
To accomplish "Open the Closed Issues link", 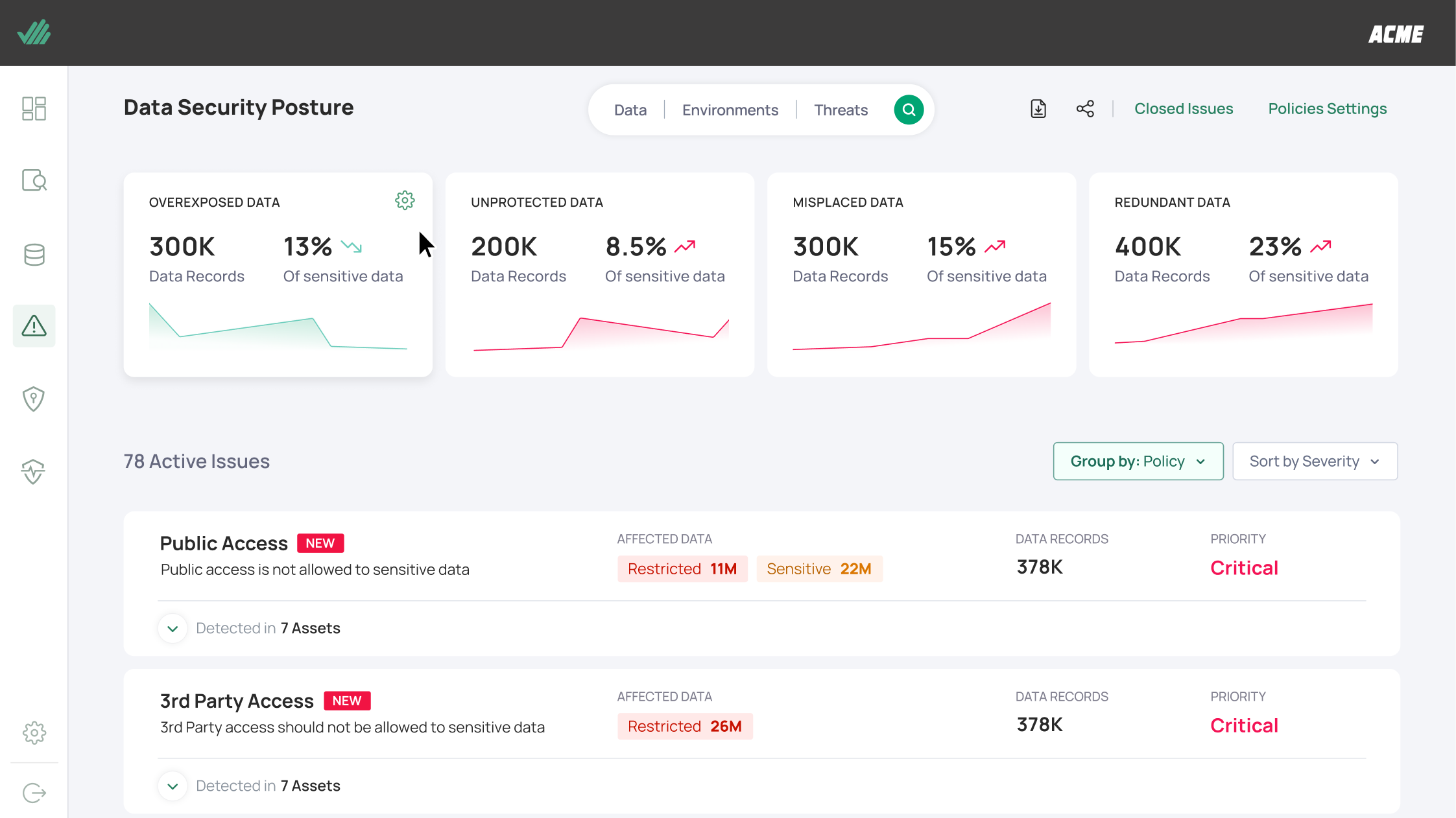I will pos(1183,109).
